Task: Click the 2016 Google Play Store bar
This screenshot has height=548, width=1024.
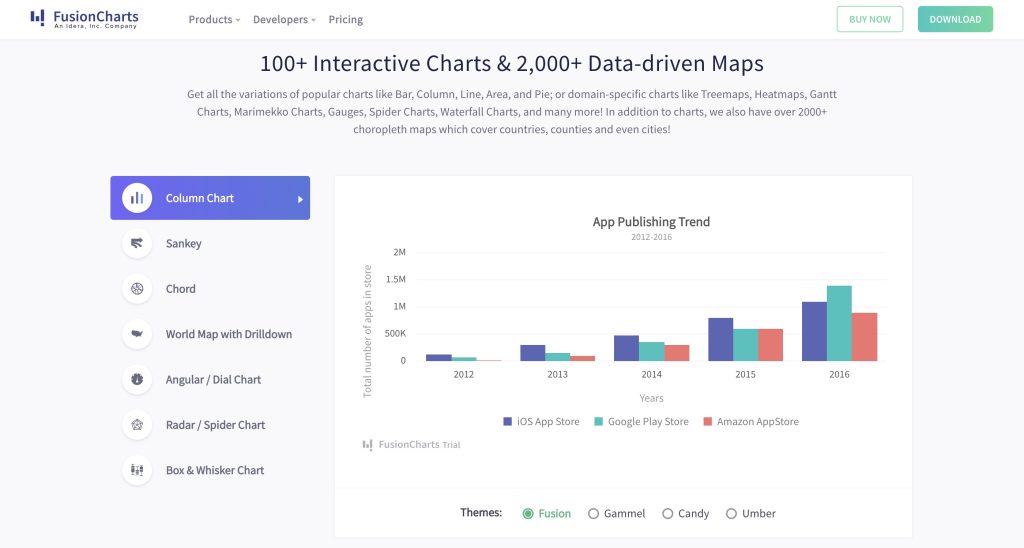Action: coord(839,323)
